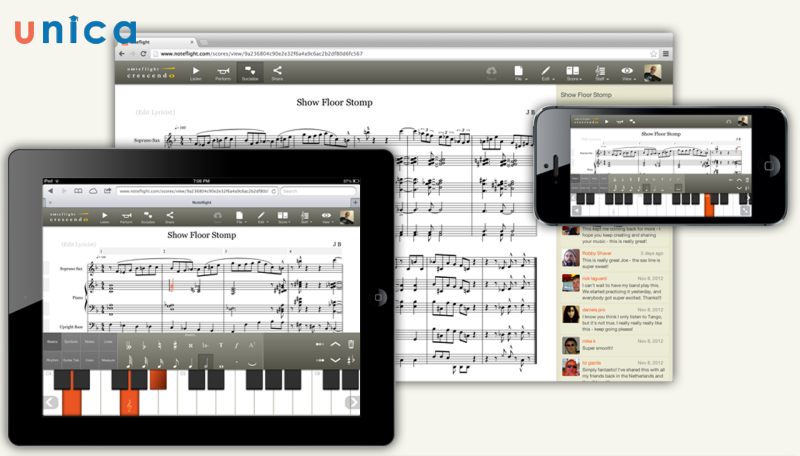Click Noteflight Crescendo logo in browser window

tap(151, 72)
